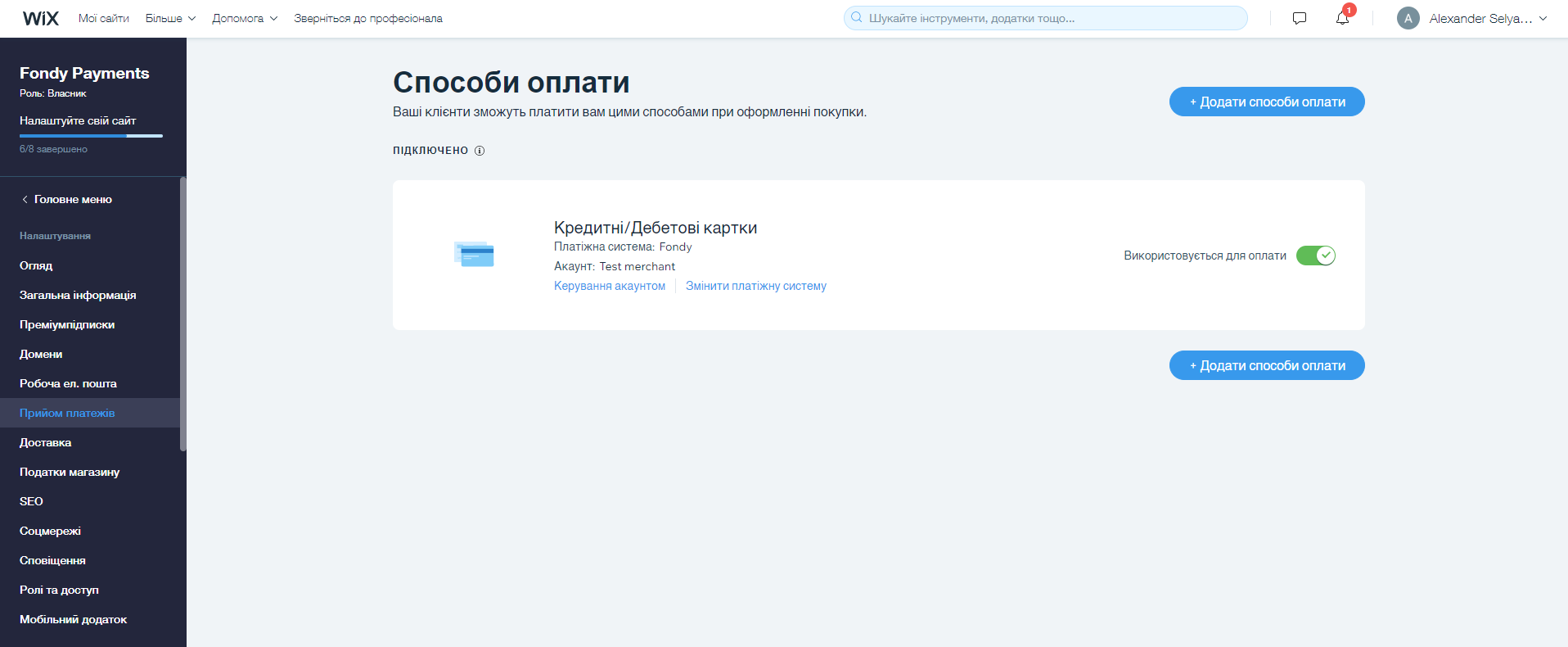Screen dimensions: 1568x647
Task: Click the Fondy Payments site title
Action: coord(84,73)
